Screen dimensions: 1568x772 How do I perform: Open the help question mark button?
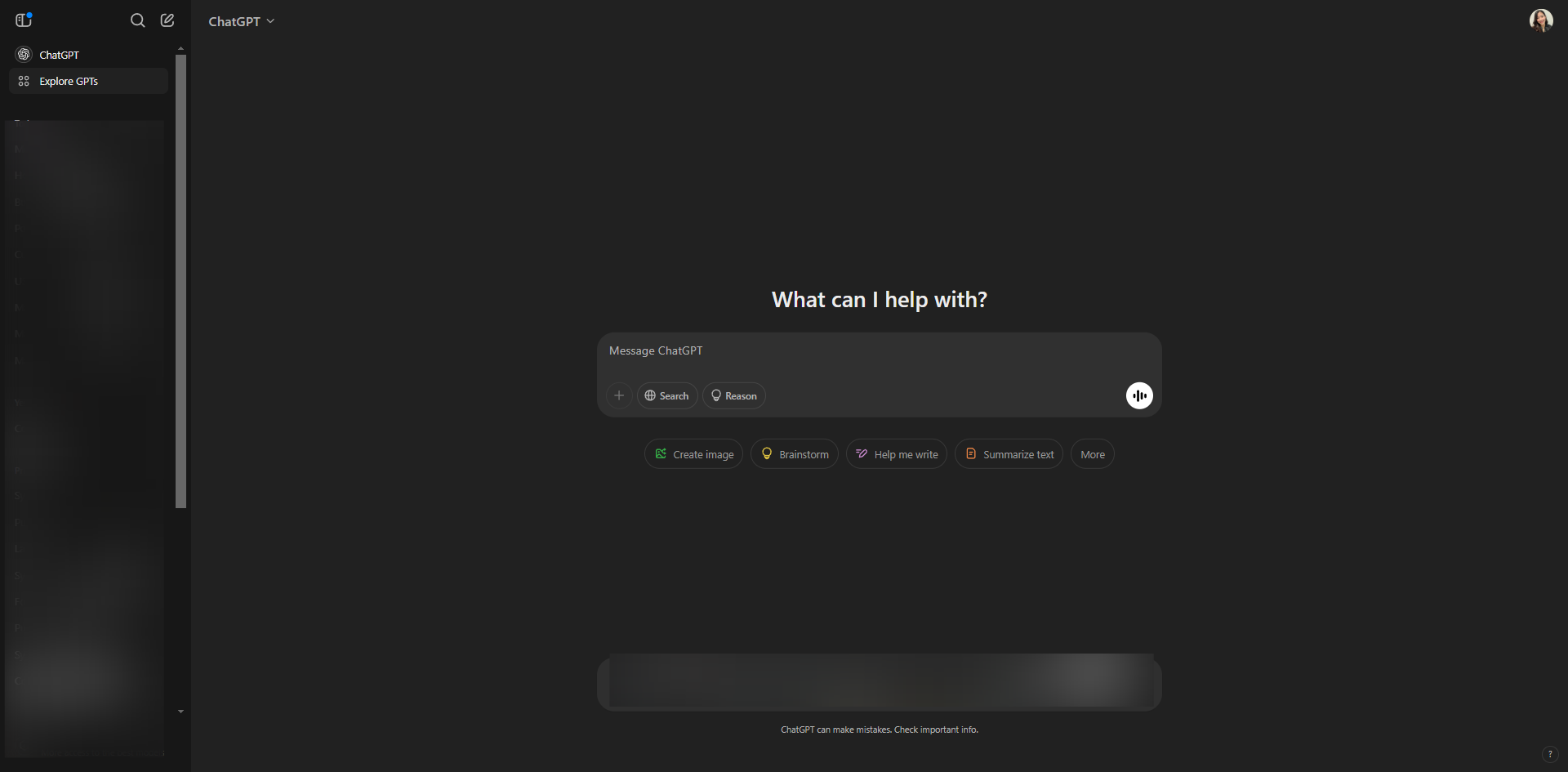point(1550,754)
